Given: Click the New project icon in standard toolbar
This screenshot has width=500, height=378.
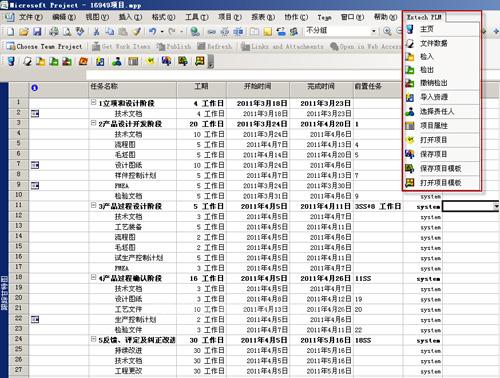Looking at the screenshot, I should tap(11, 31).
